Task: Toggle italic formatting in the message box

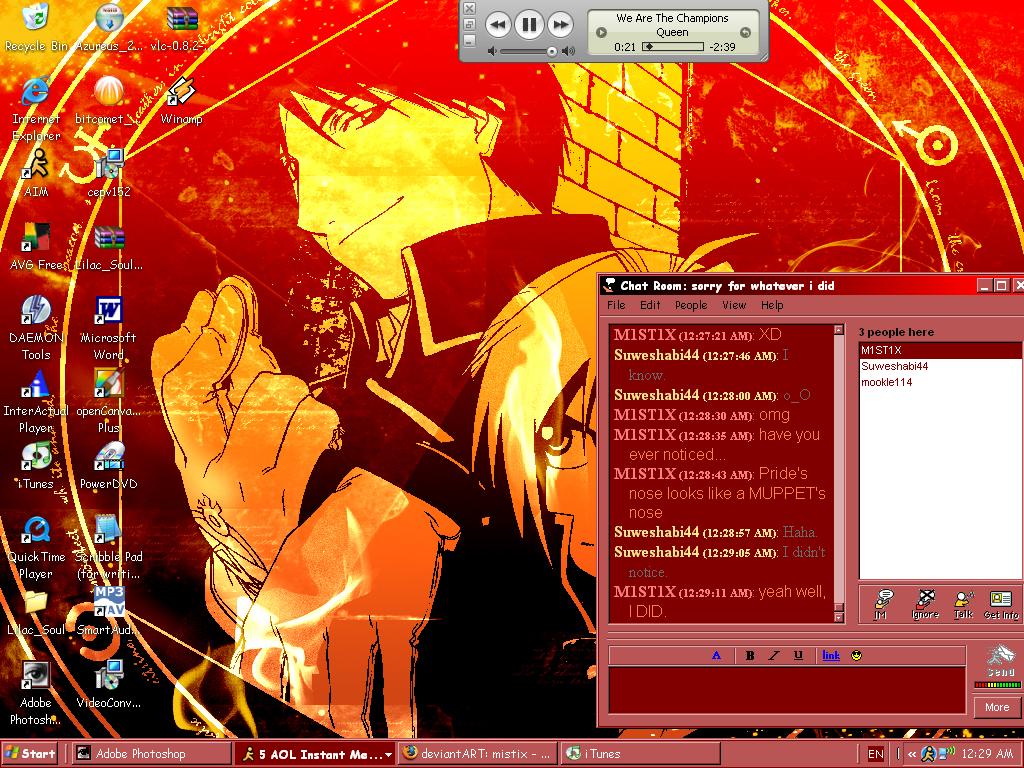Action: [x=773, y=655]
